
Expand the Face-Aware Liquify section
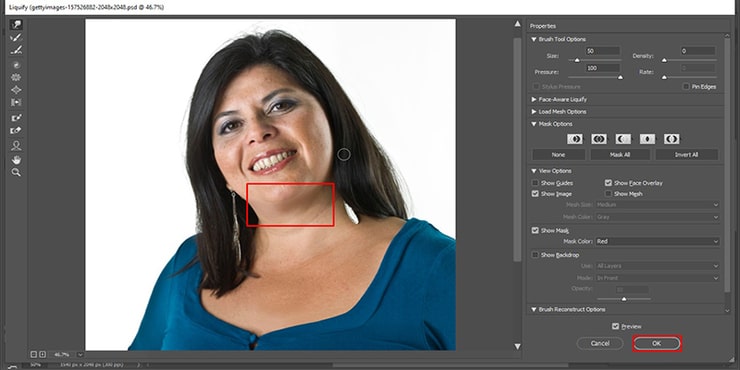tap(534, 100)
